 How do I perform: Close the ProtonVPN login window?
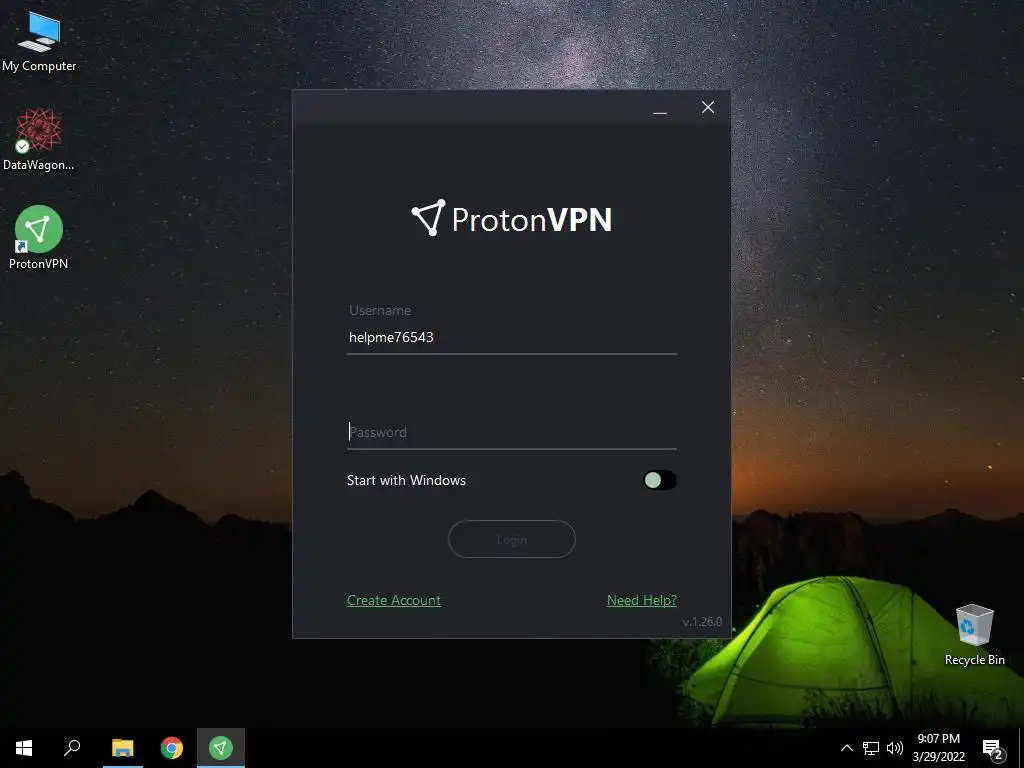coord(708,108)
